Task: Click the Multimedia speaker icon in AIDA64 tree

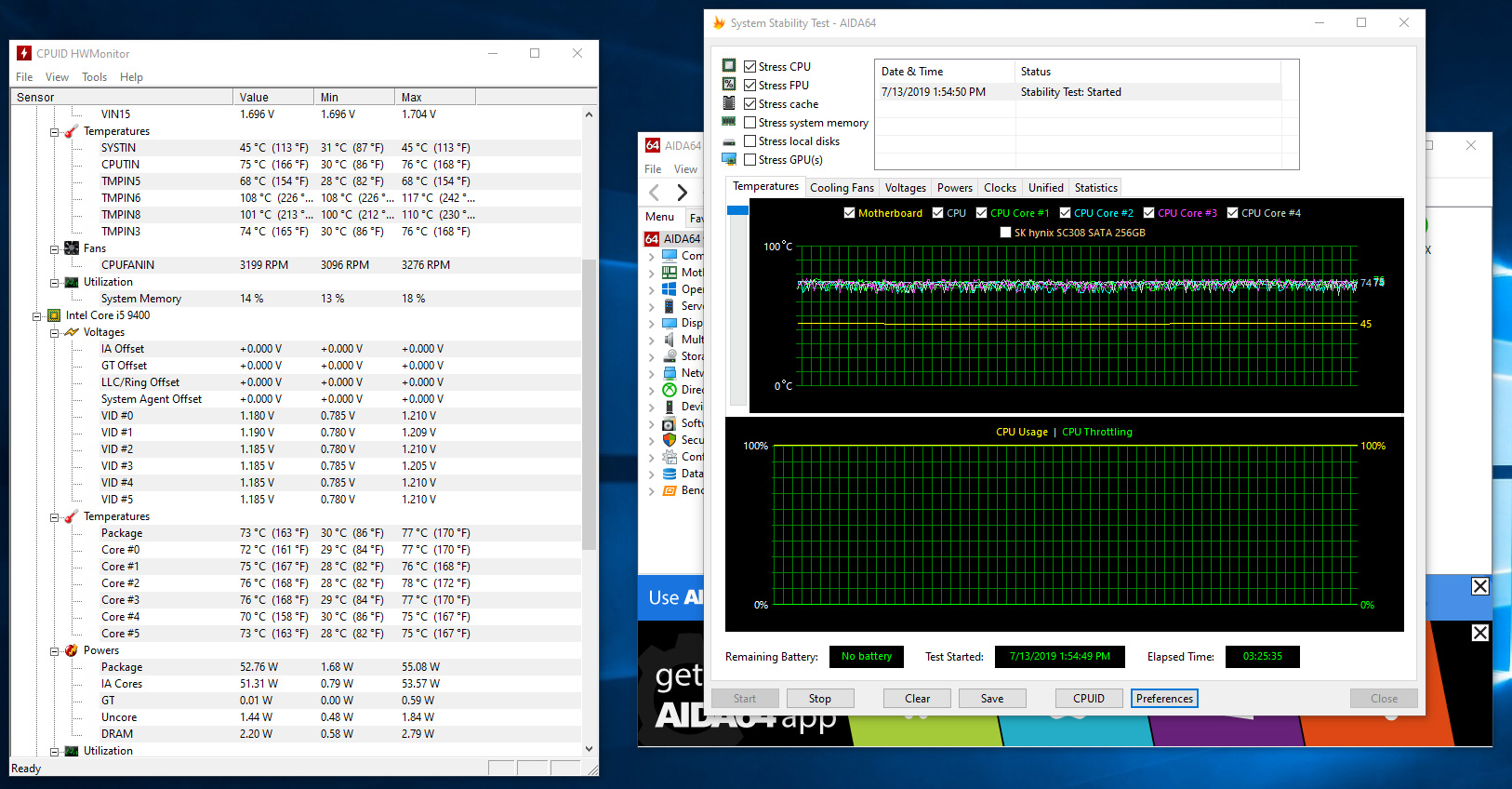Action: (670, 340)
